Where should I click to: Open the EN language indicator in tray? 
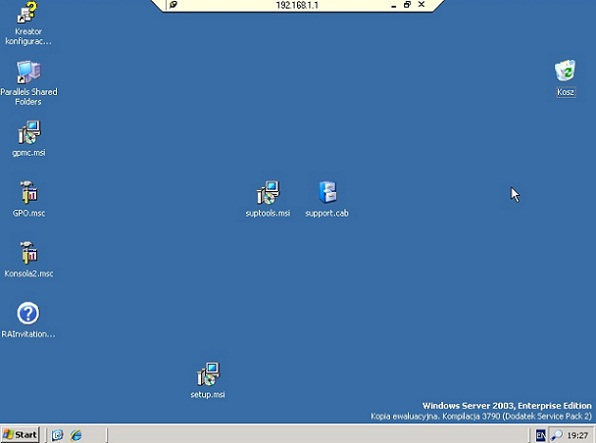(541, 435)
